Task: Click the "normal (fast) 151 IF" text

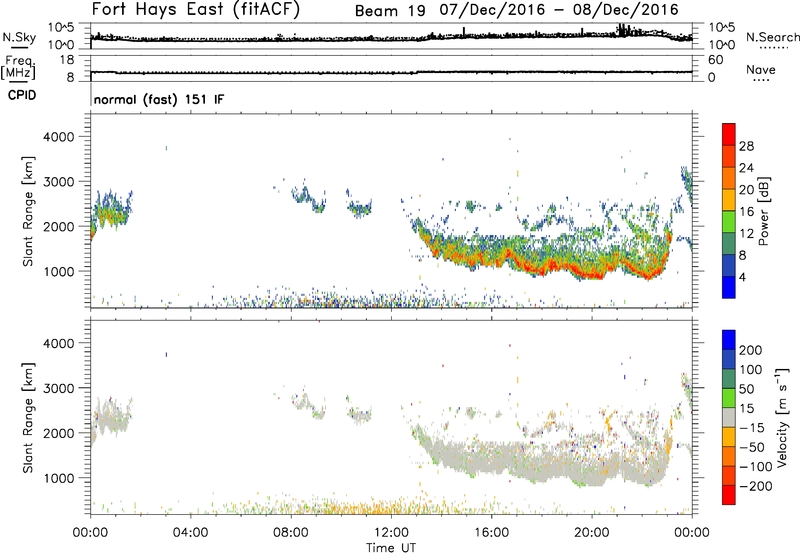Action: click(159, 99)
